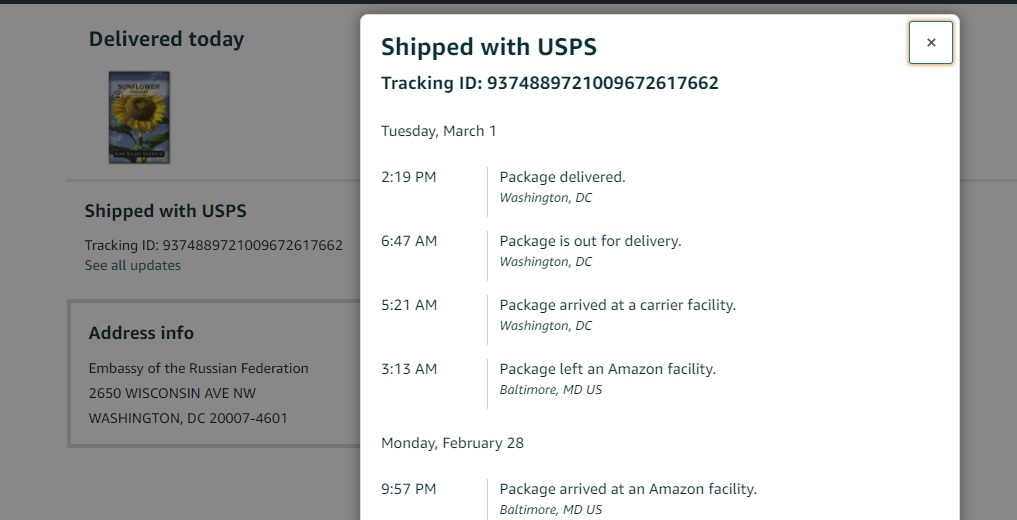Click the Monday, February 28 date header

452,443
